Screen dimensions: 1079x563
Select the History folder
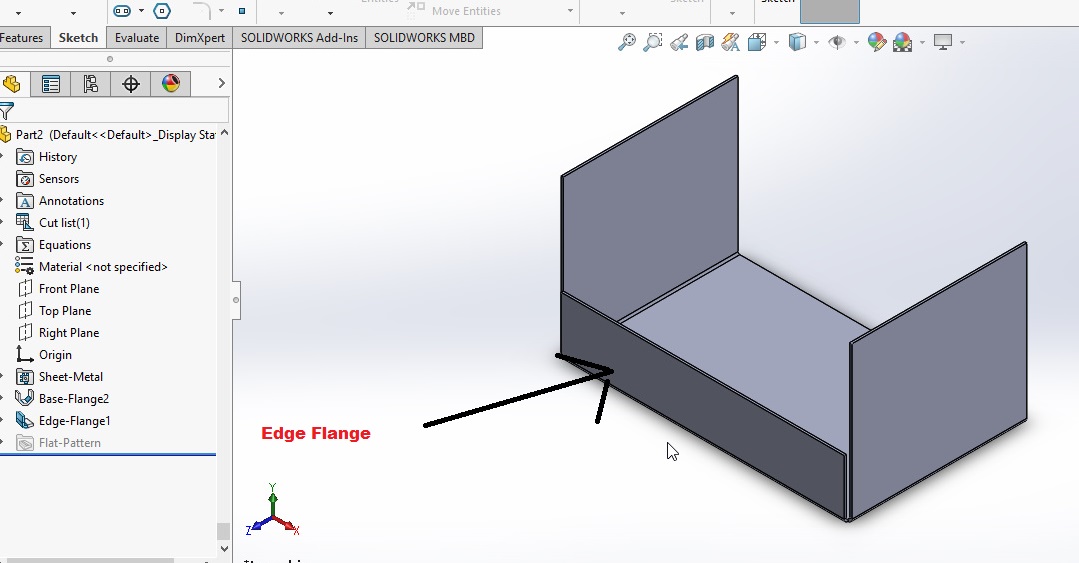[58, 157]
